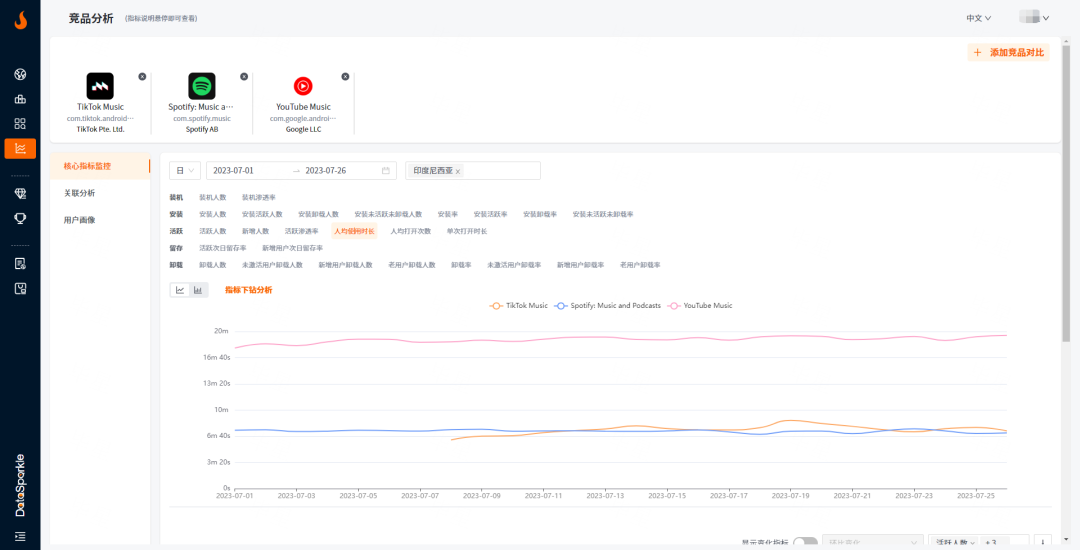Toggle YouTube Music series in chart legend

click(700, 305)
